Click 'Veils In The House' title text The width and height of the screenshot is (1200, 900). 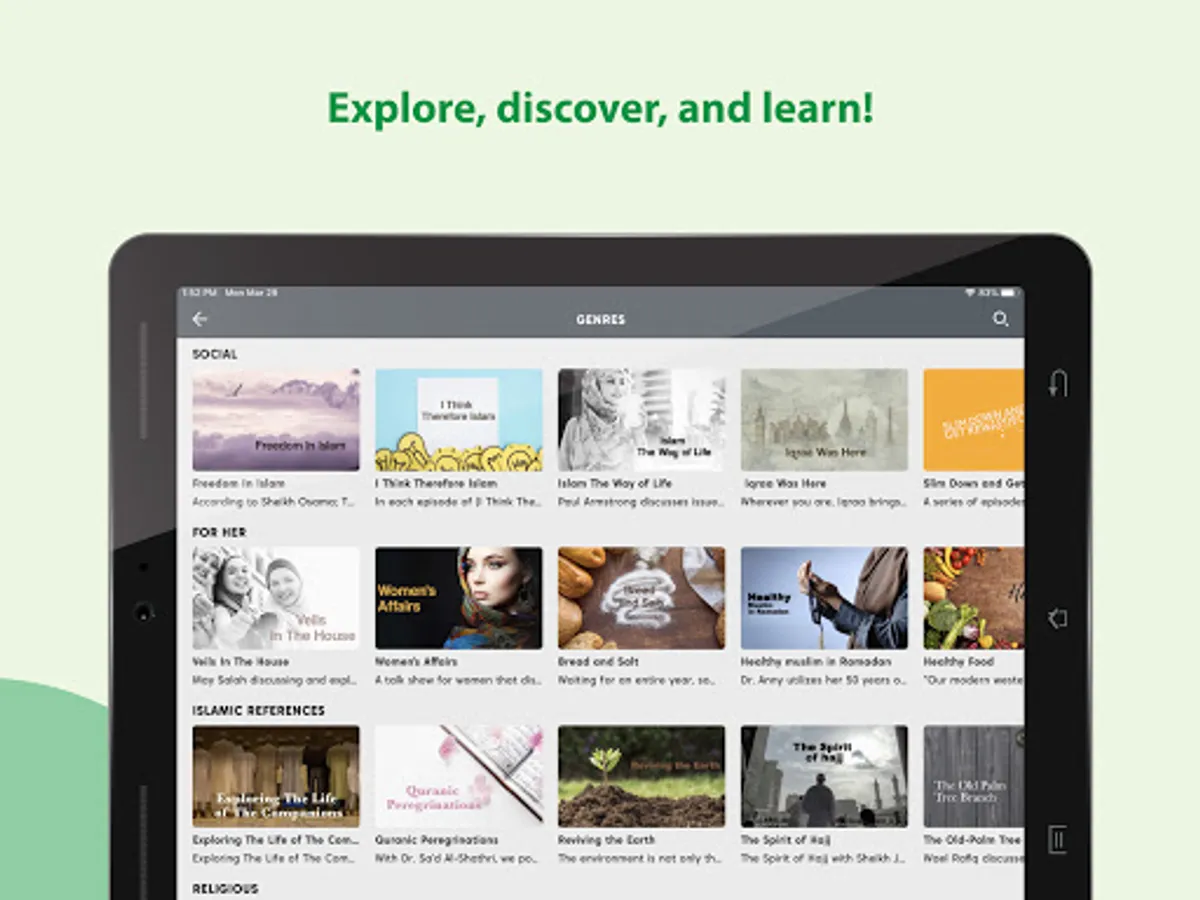[x=240, y=661]
